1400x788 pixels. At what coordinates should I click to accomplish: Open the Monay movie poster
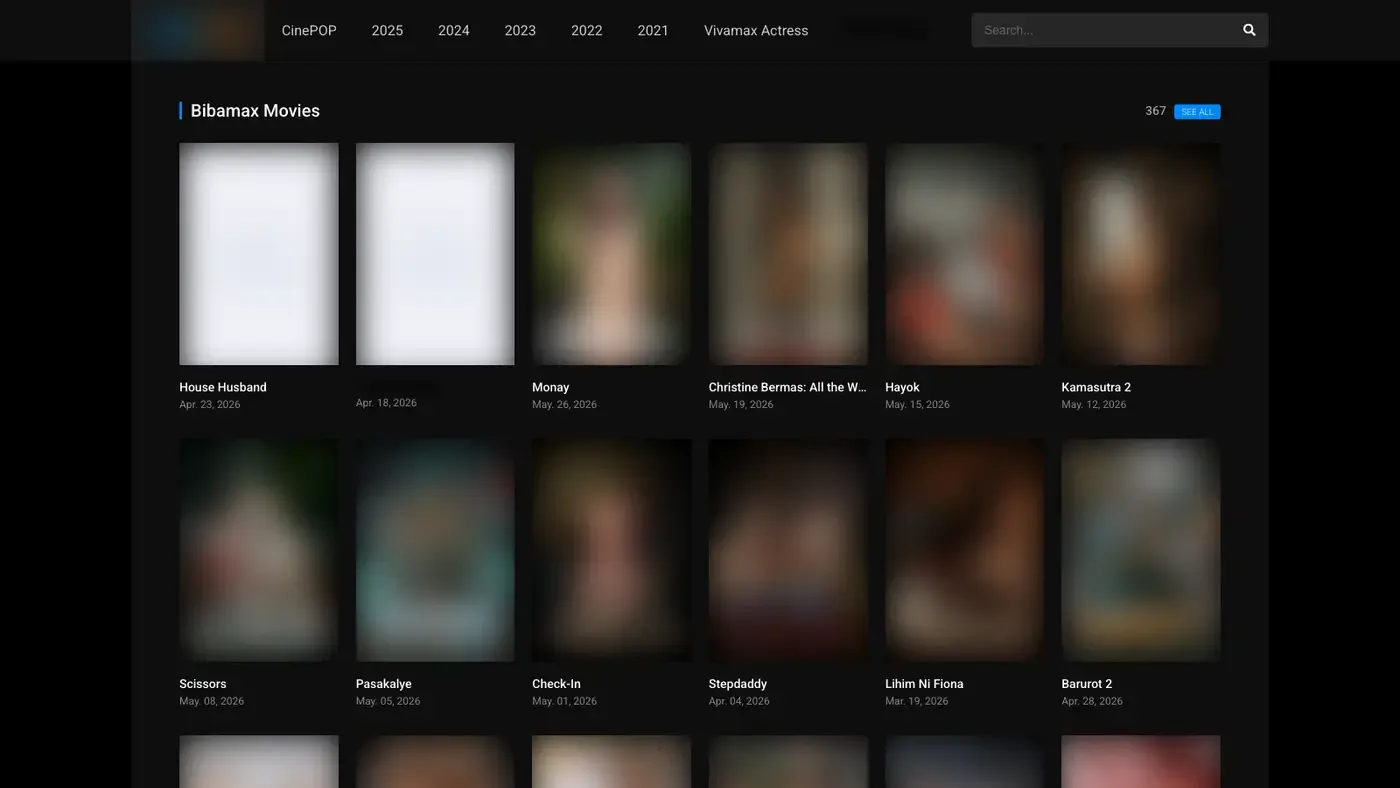pos(611,254)
